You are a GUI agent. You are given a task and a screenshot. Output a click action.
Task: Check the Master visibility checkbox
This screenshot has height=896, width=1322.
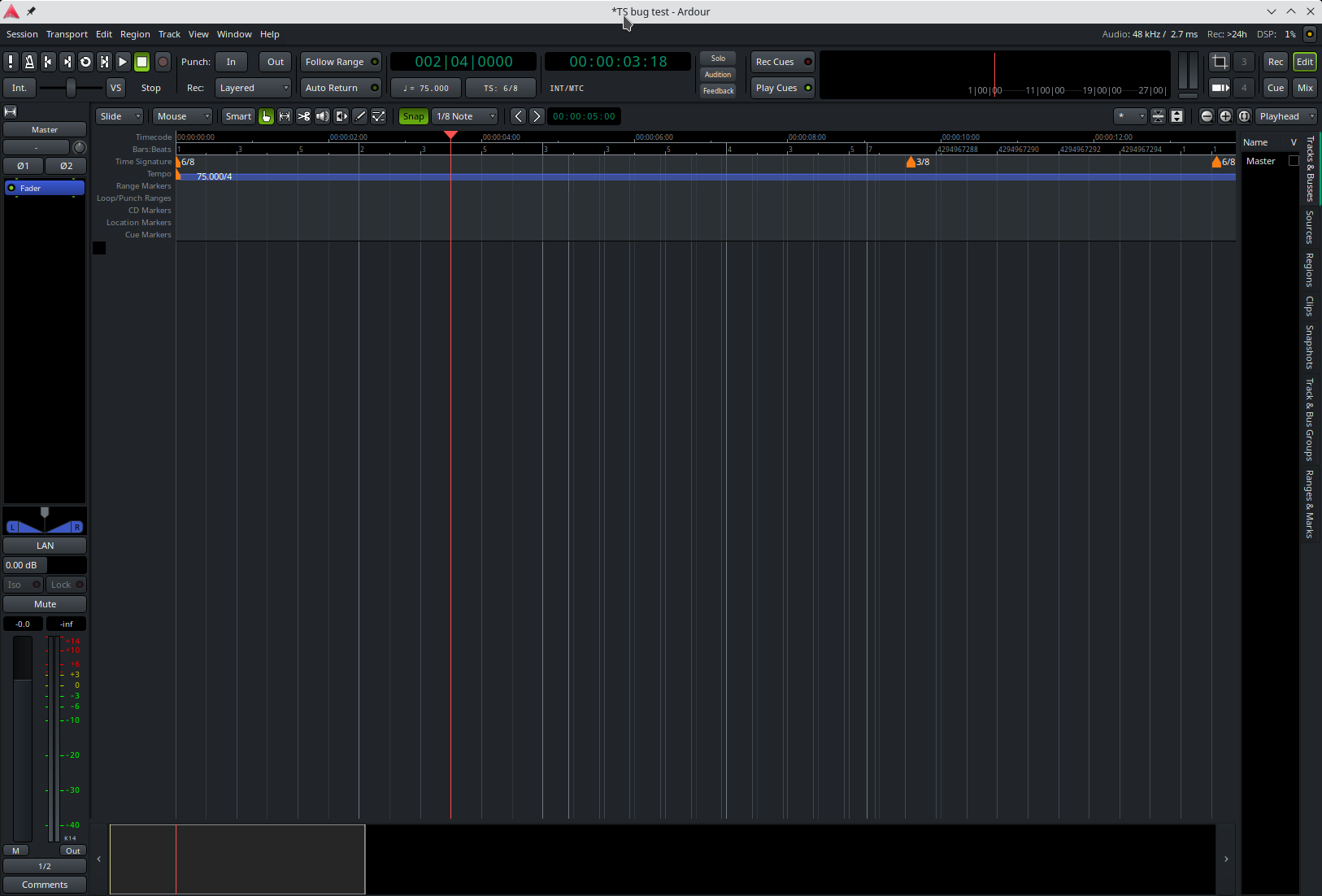(x=1294, y=161)
